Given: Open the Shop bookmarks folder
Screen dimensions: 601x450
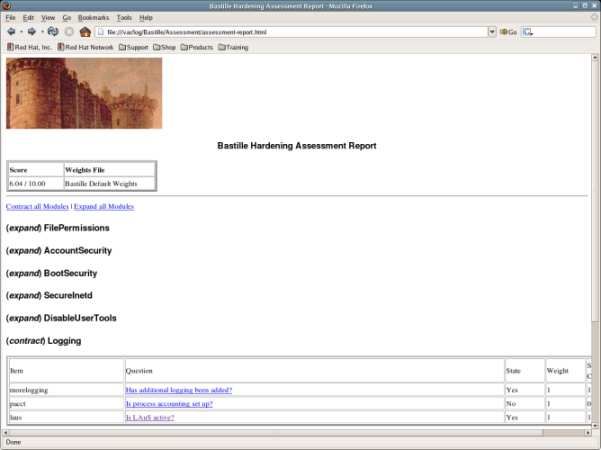Looking at the screenshot, I should (x=164, y=47).
